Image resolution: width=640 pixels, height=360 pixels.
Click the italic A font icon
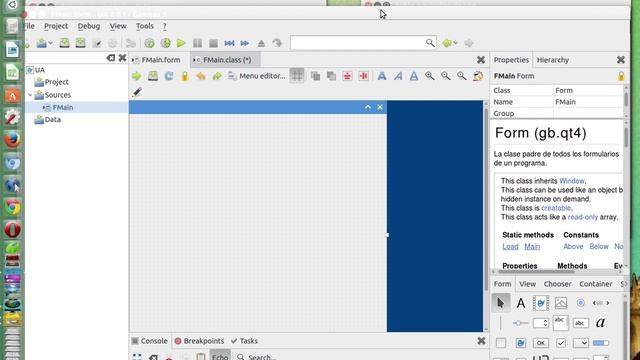(x=398, y=76)
